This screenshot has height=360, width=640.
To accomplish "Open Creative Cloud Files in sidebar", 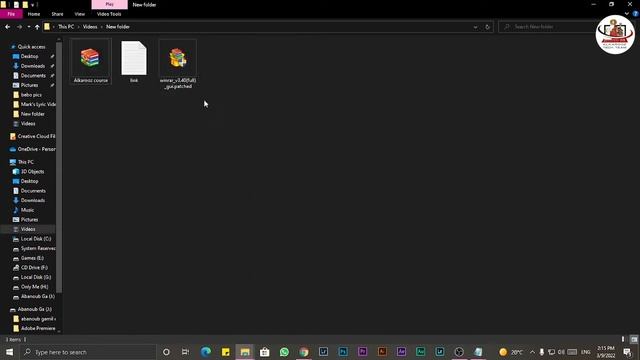I will (33, 136).
